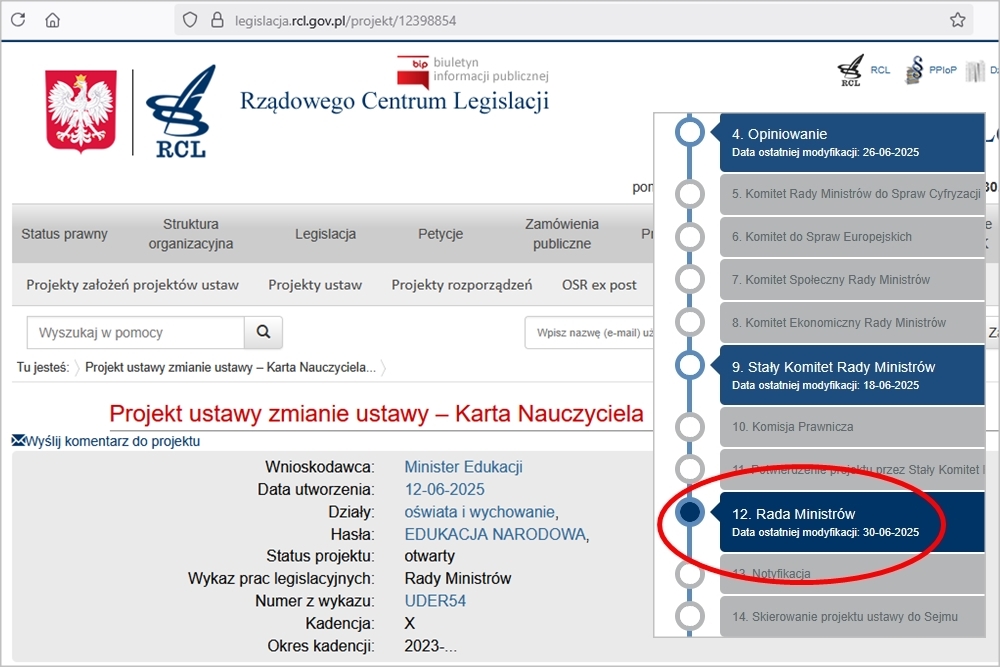
Task: Switch to 'Projekty rozporządzeń' tab
Action: (x=462, y=284)
